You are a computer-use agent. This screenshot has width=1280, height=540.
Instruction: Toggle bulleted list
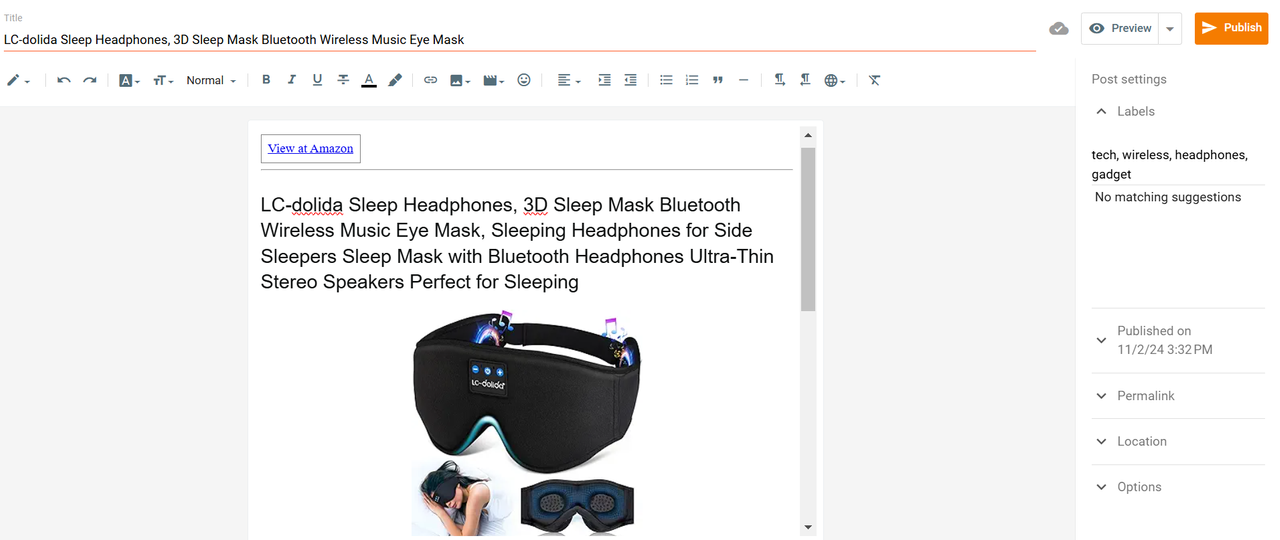tap(666, 80)
